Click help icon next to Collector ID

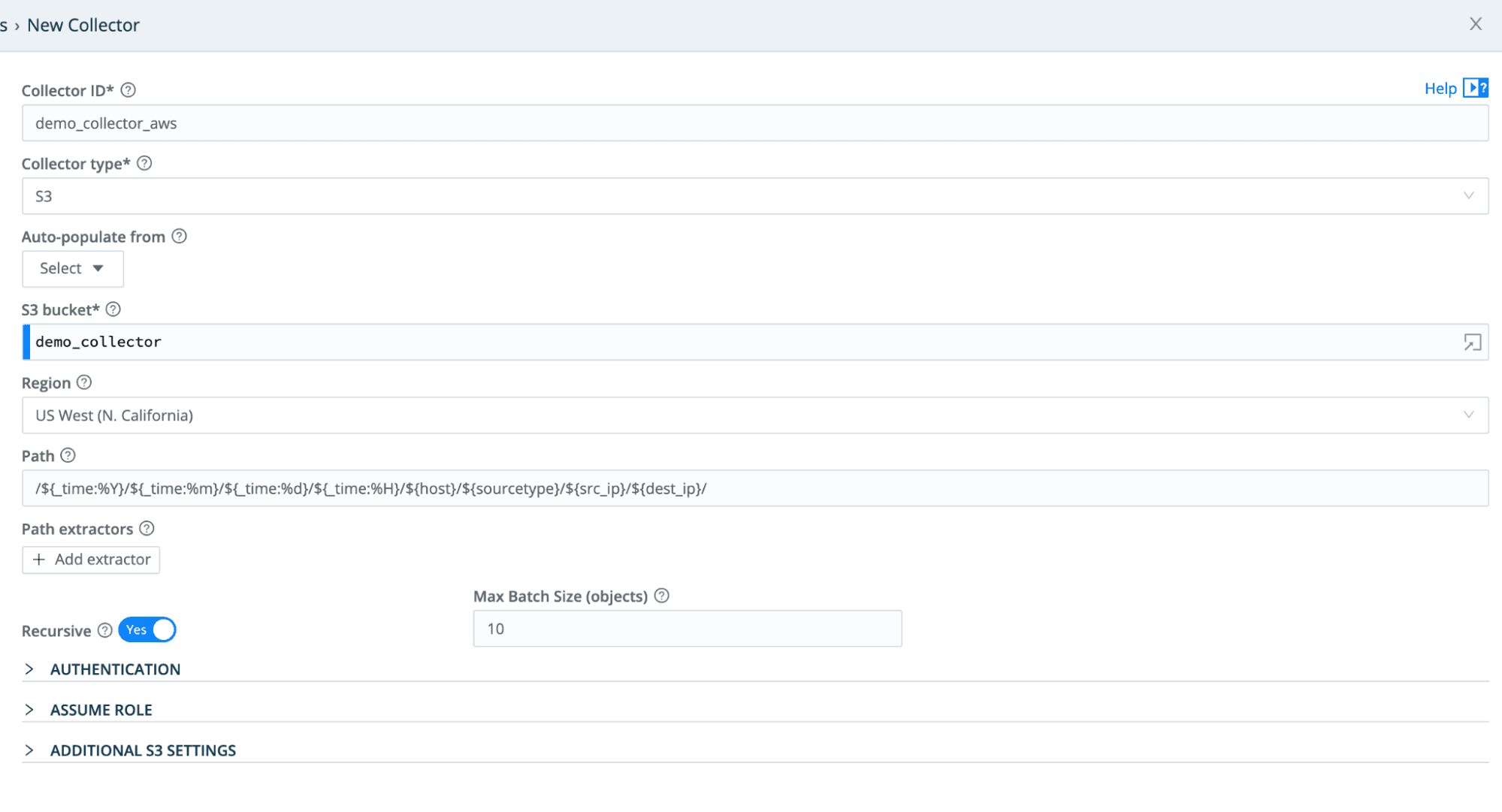pos(128,90)
